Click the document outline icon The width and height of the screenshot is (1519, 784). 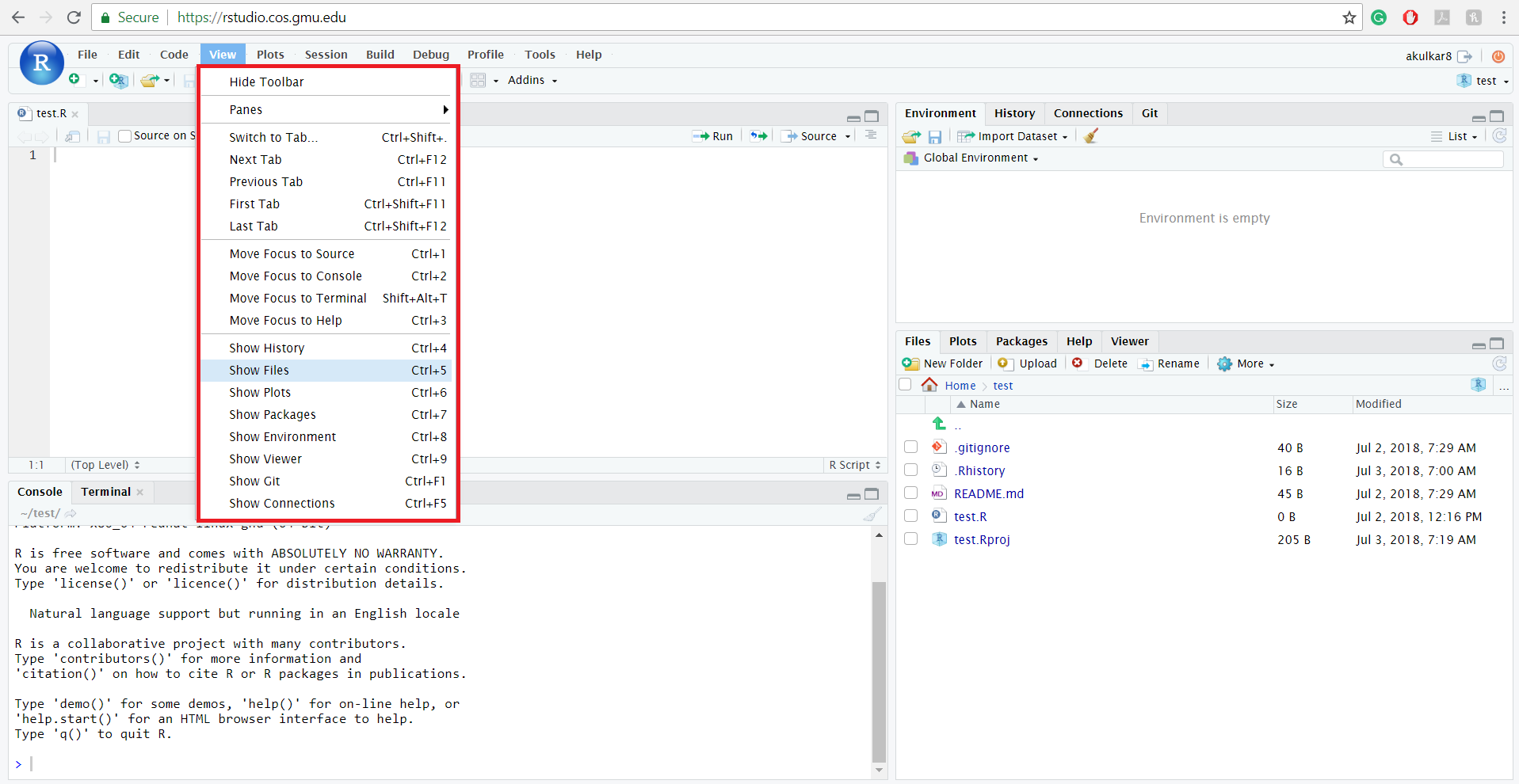pos(871,135)
